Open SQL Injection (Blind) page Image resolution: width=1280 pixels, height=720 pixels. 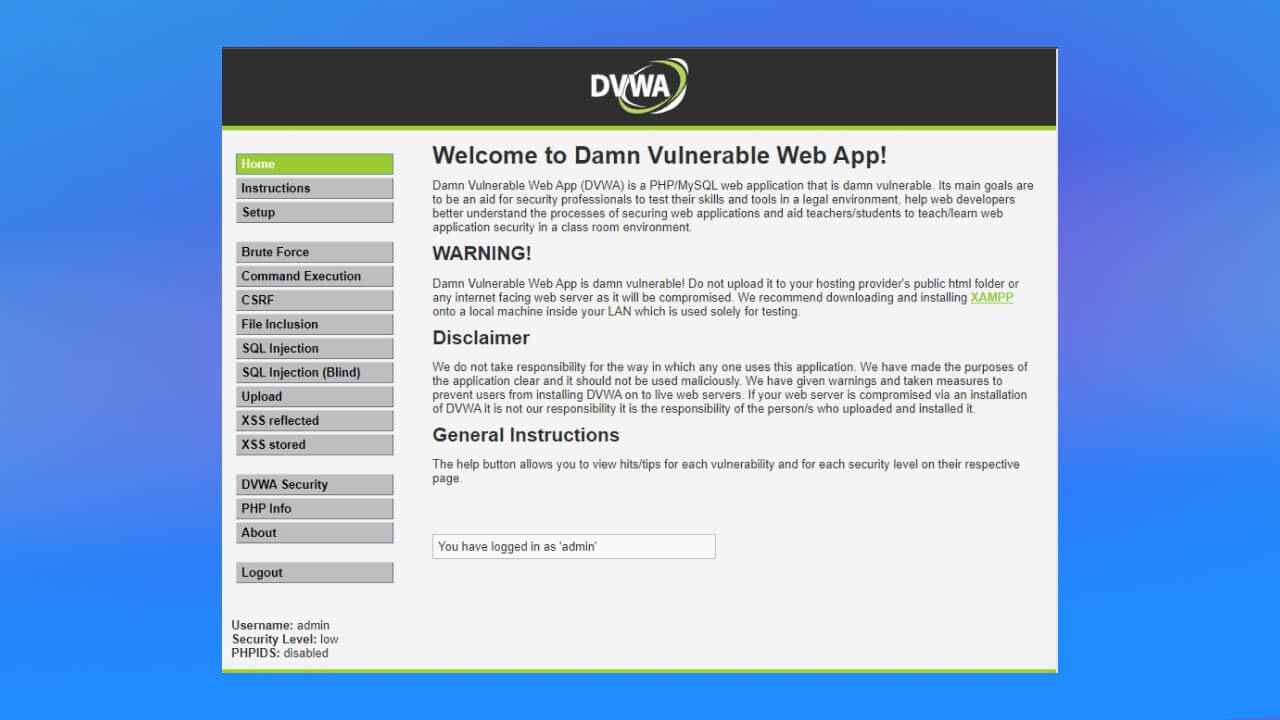point(315,372)
